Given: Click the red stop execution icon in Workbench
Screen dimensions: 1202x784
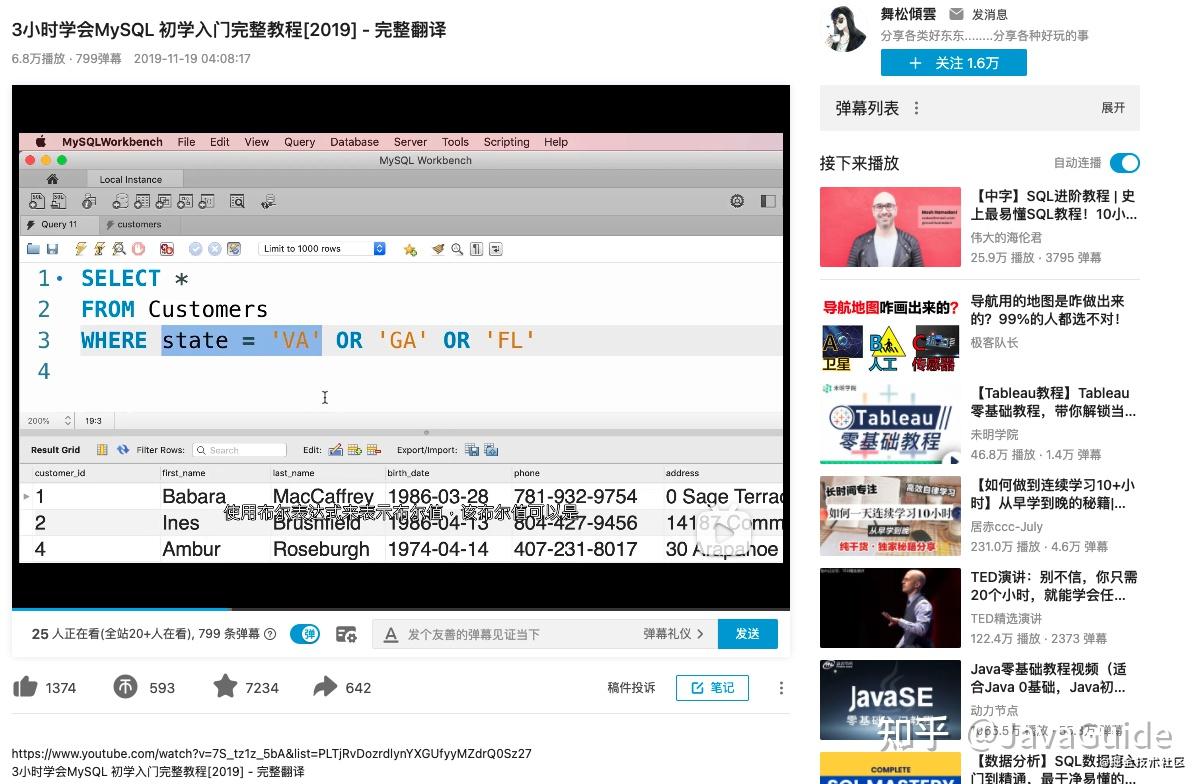Looking at the screenshot, I should point(137,249).
